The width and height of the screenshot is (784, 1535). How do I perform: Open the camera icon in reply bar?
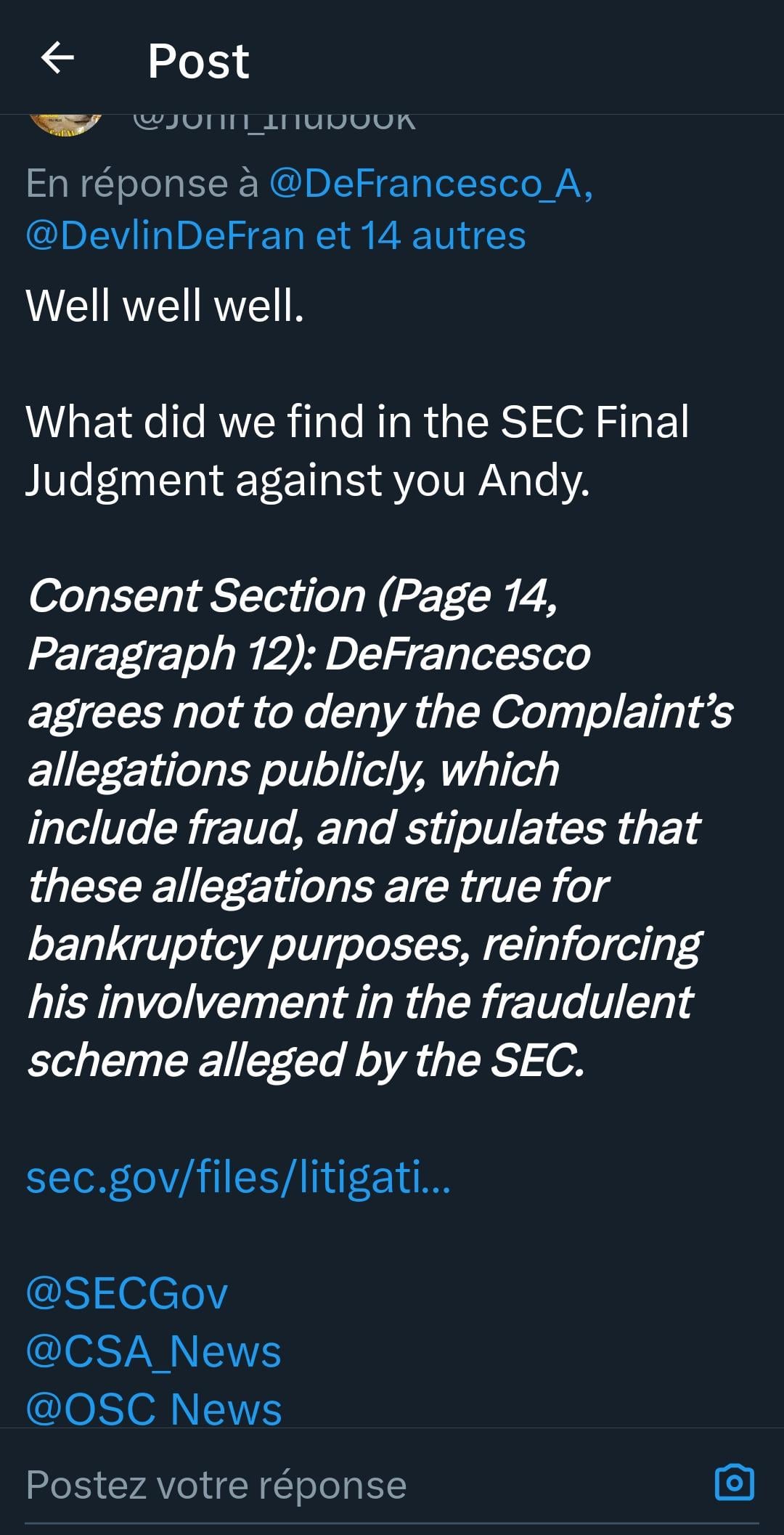coord(734,1483)
